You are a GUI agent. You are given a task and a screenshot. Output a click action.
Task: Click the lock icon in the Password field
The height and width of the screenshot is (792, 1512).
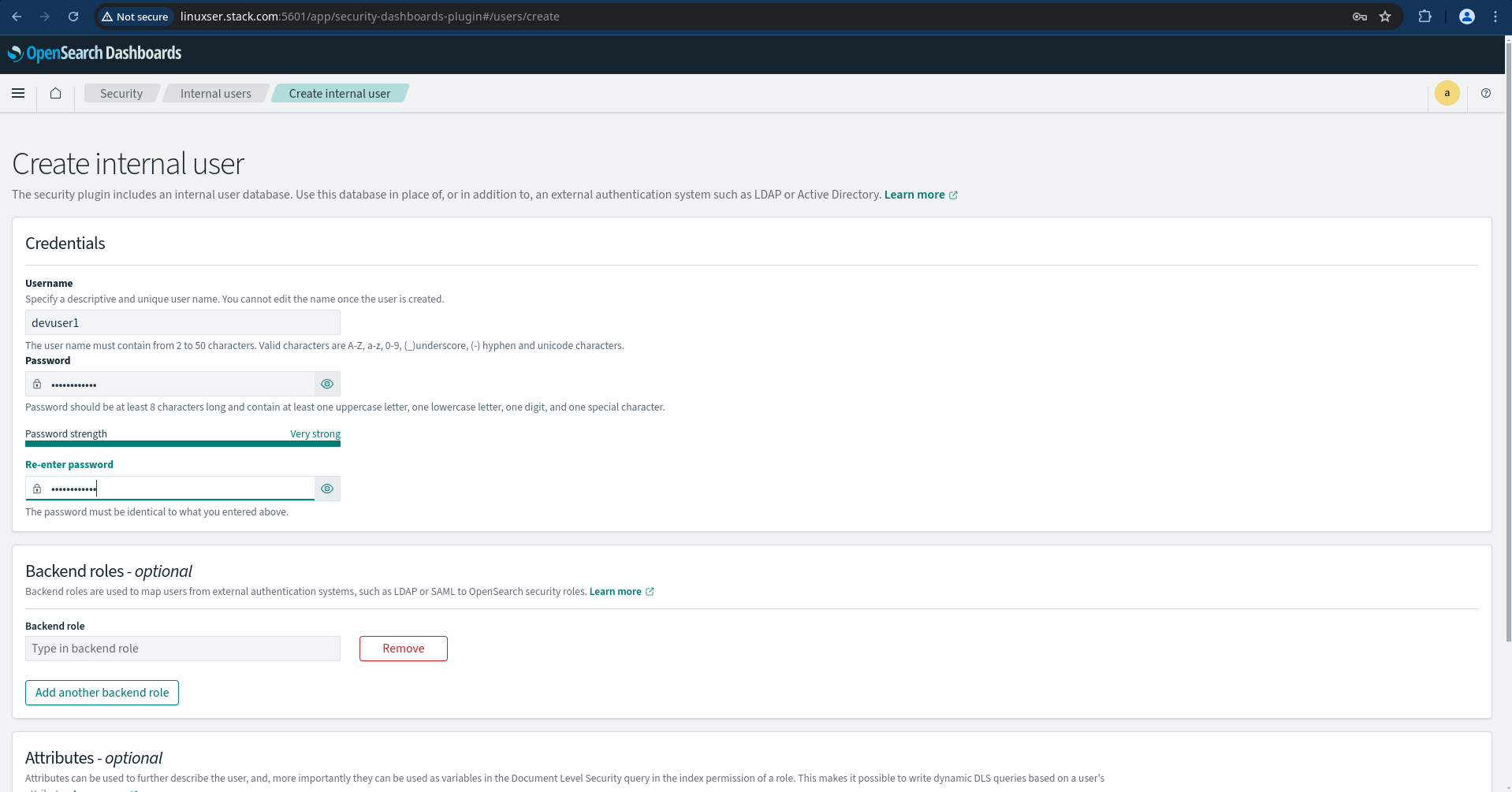[37, 384]
